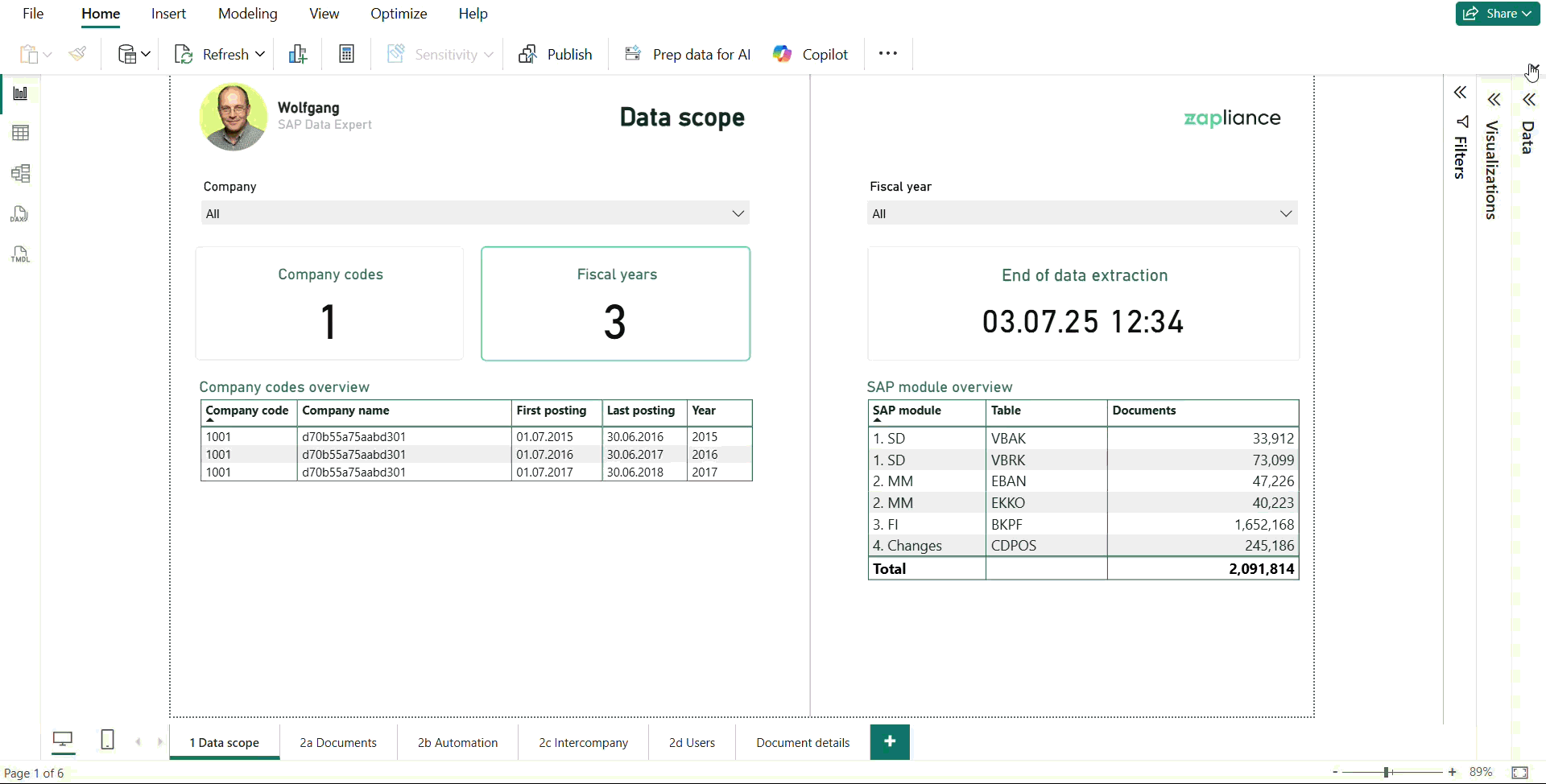The image size is (1546, 784).
Task: Open the Share dropdown button
Action: 1498,13
